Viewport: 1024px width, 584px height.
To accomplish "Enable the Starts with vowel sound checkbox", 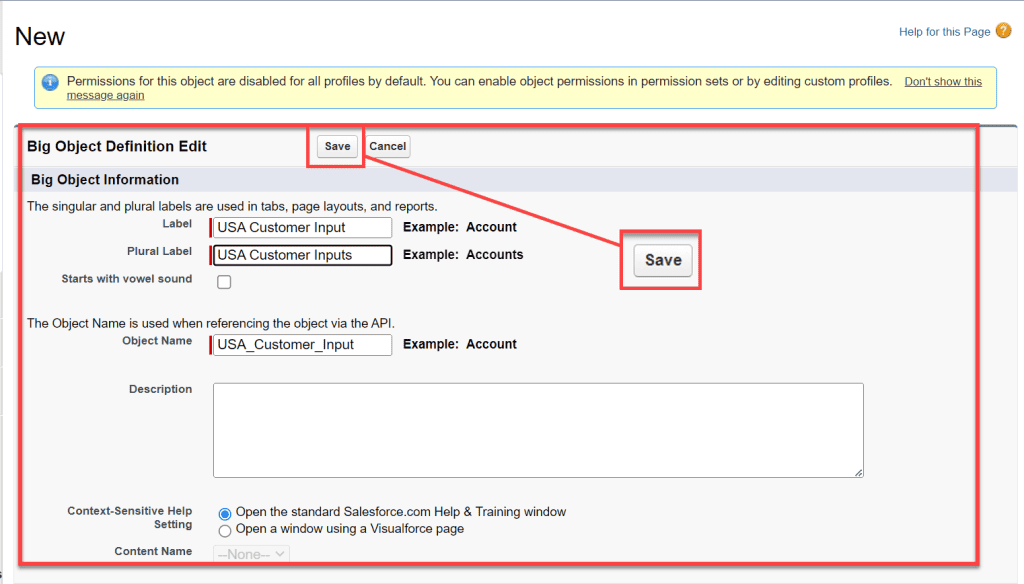I will tap(224, 282).
